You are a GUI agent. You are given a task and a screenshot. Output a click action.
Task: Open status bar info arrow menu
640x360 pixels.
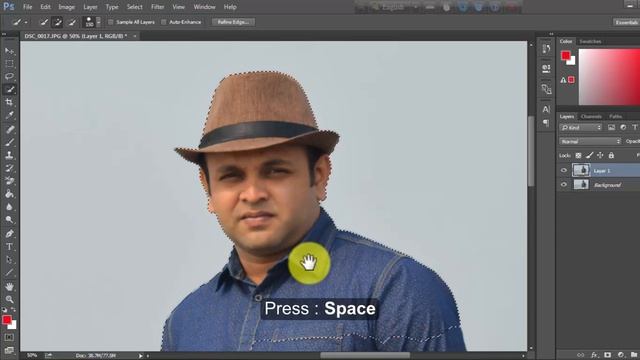pos(140,356)
